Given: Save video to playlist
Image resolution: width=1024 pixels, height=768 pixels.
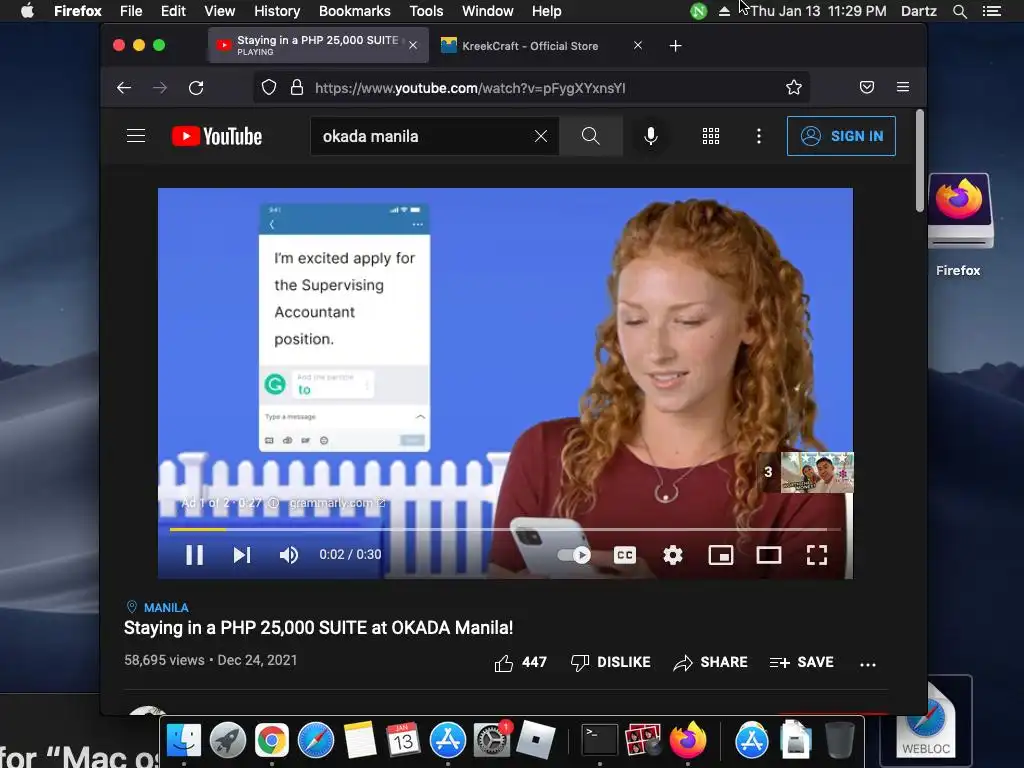Looking at the screenshot, I should (x=801, y=663).
